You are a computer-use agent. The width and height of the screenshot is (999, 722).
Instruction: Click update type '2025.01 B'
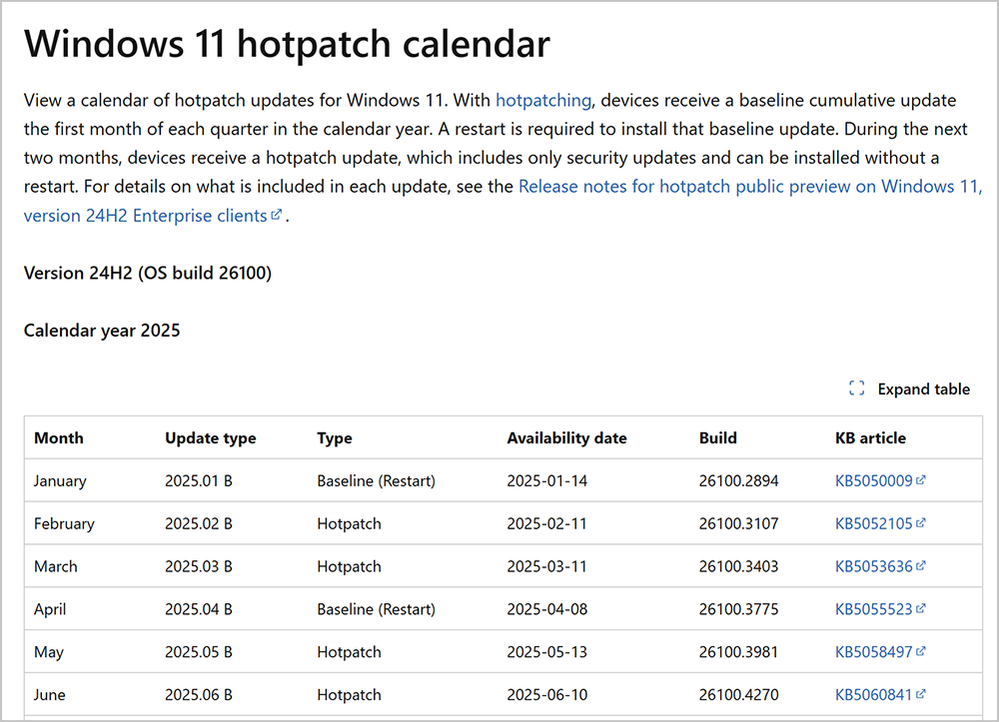click(x=199, y=481)
